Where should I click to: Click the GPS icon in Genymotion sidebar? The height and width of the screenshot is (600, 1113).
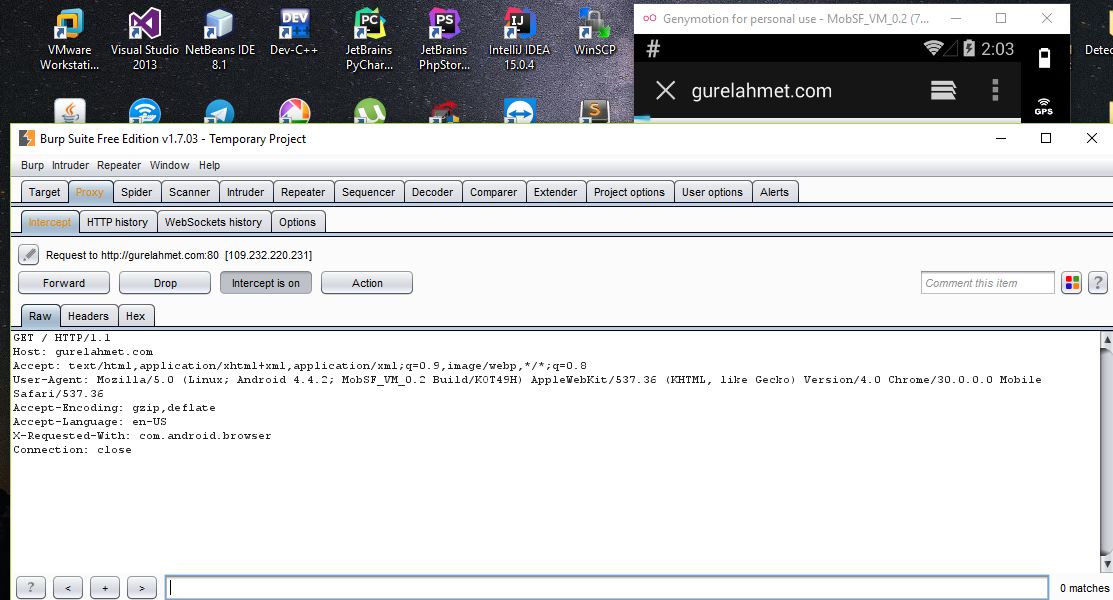[1043, 106]
